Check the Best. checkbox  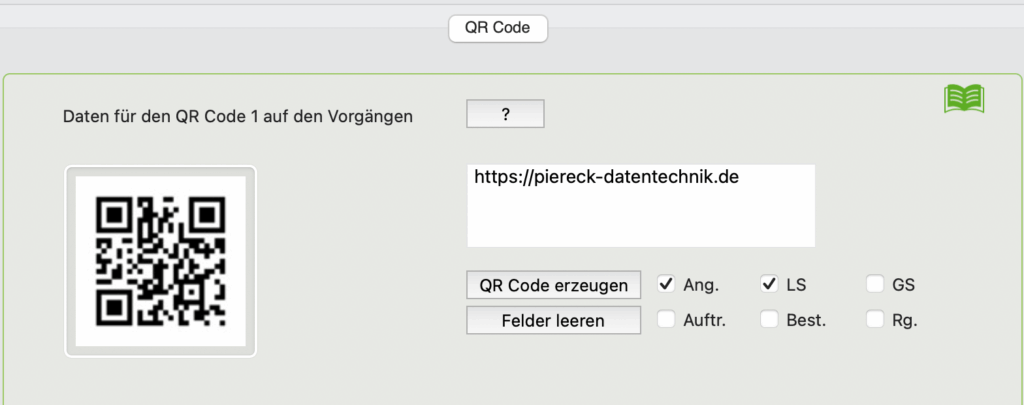click(769, 320)
